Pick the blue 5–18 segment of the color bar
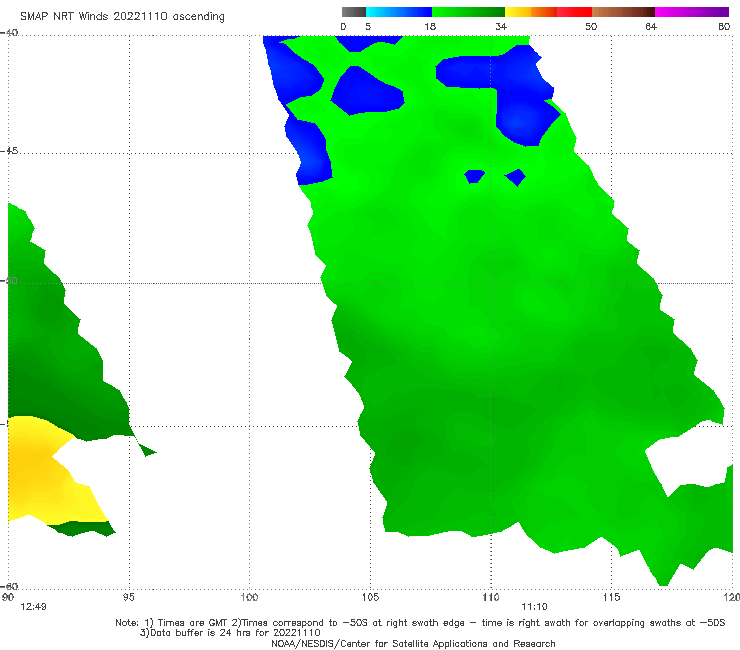The width and height of the screenshot is (740, 650). tap(399, 12)
